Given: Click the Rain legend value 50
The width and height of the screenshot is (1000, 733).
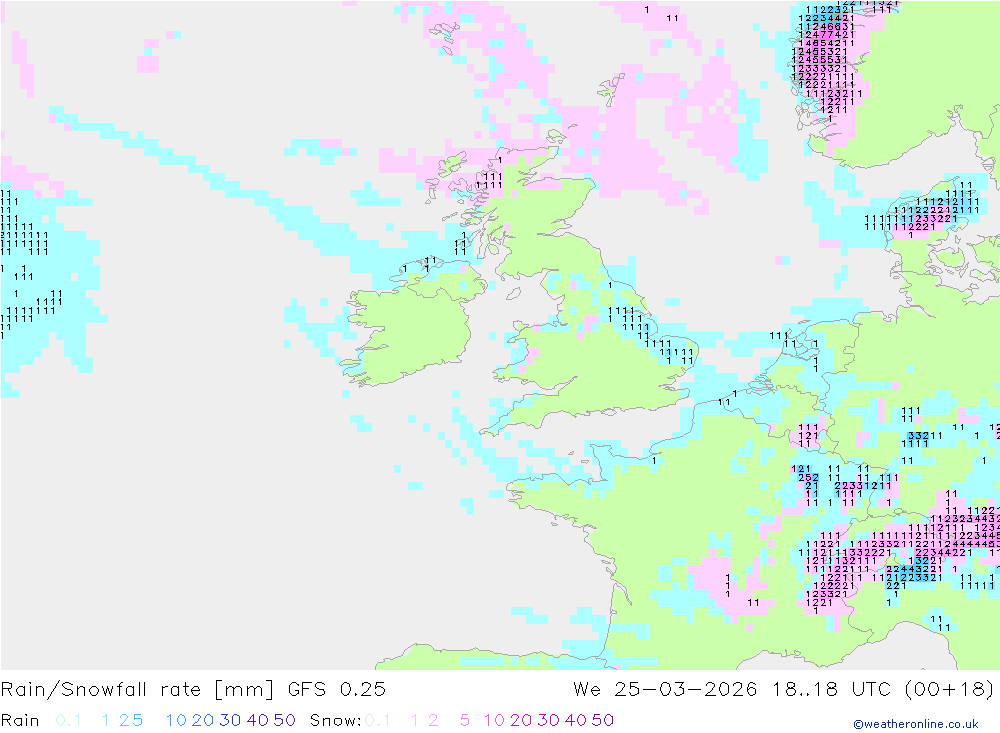Looking at the screenshot, I should [x=284, y=720].
